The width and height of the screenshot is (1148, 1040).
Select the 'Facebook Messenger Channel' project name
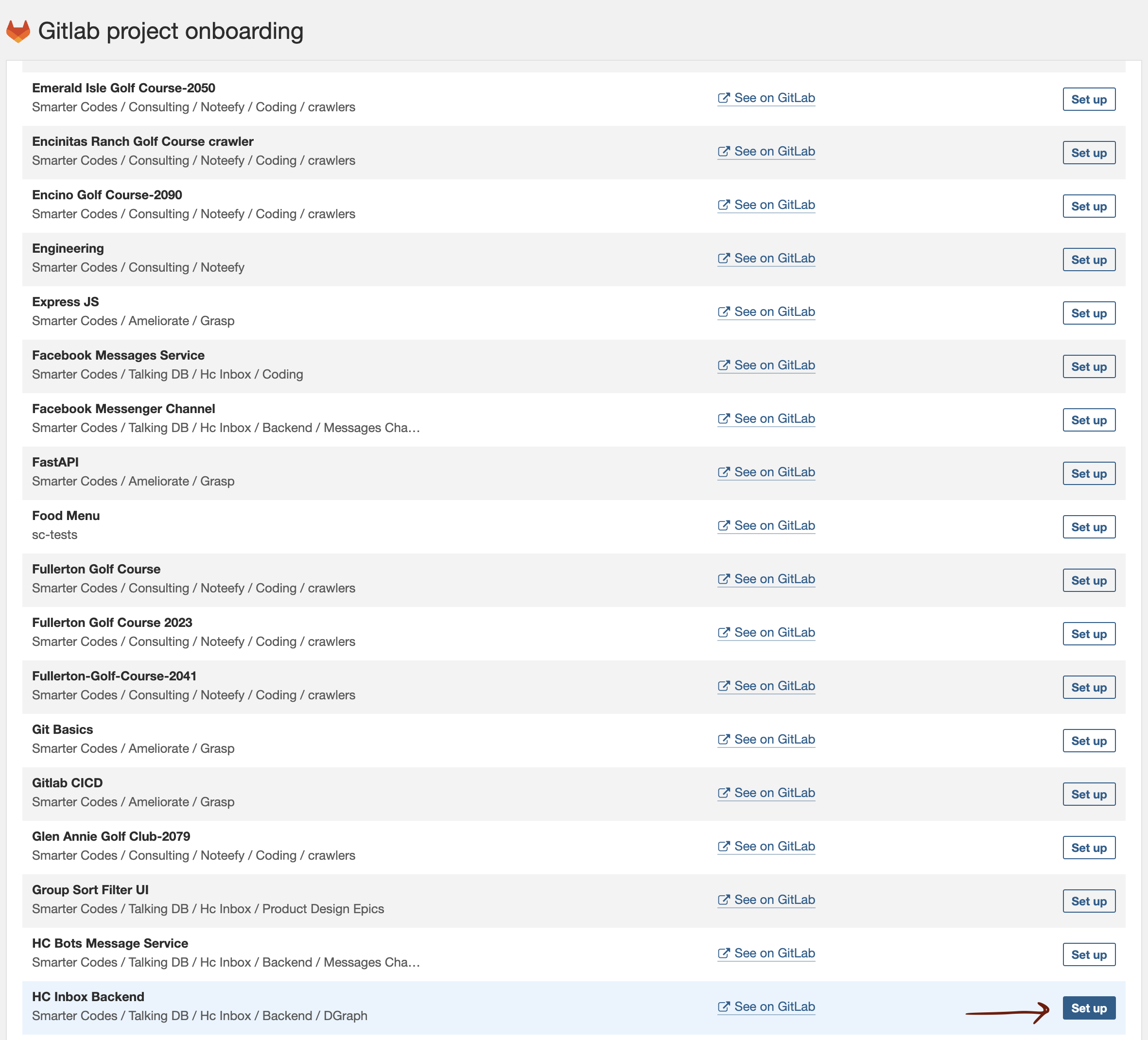coord(123,409)
